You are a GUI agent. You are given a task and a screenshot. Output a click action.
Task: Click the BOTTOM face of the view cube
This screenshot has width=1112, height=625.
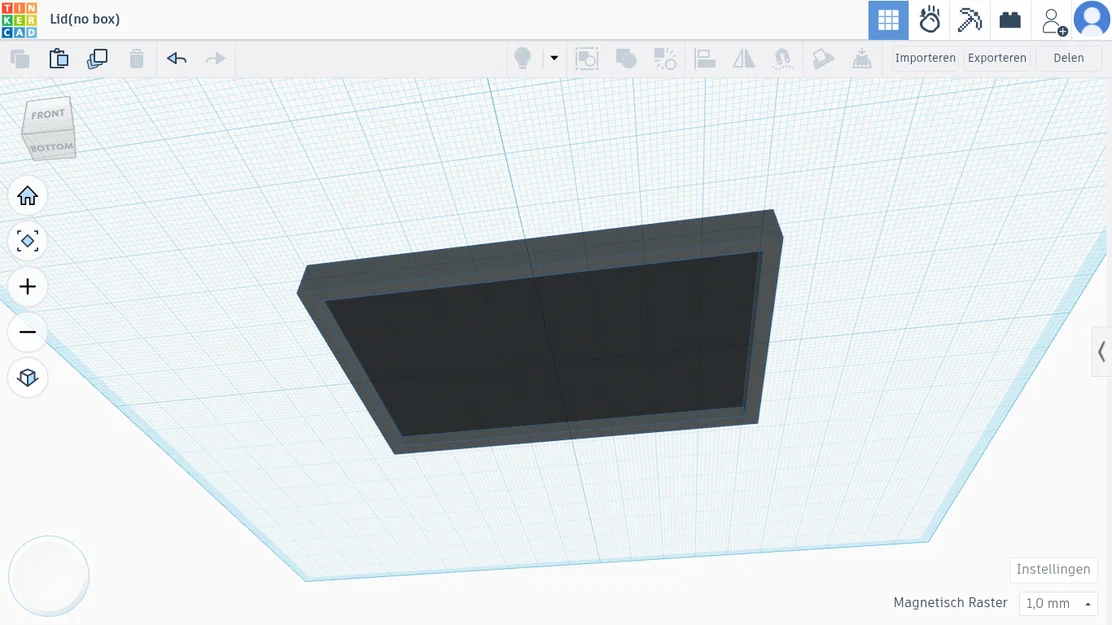51,147
